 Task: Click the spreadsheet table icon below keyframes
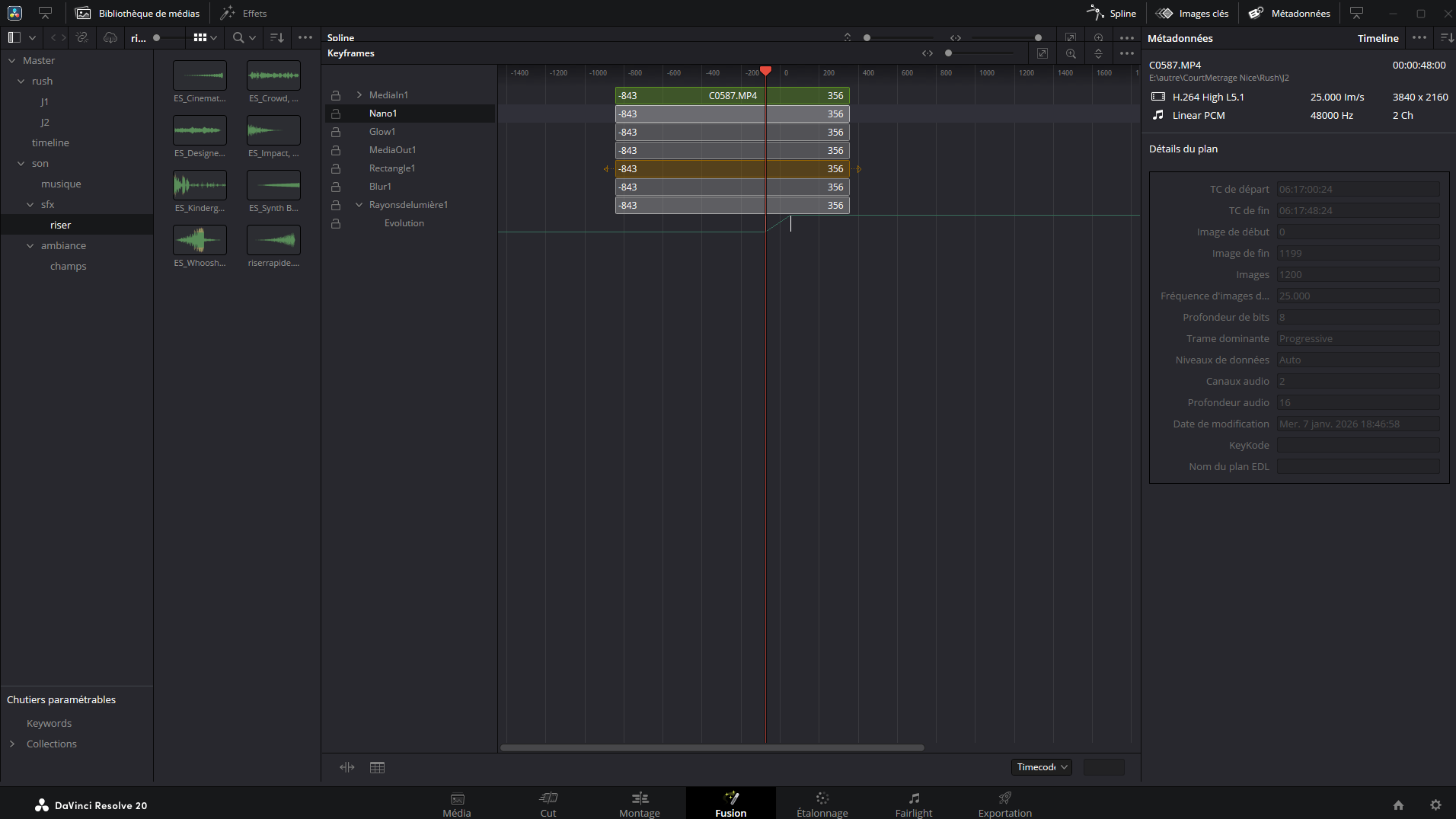377,767
